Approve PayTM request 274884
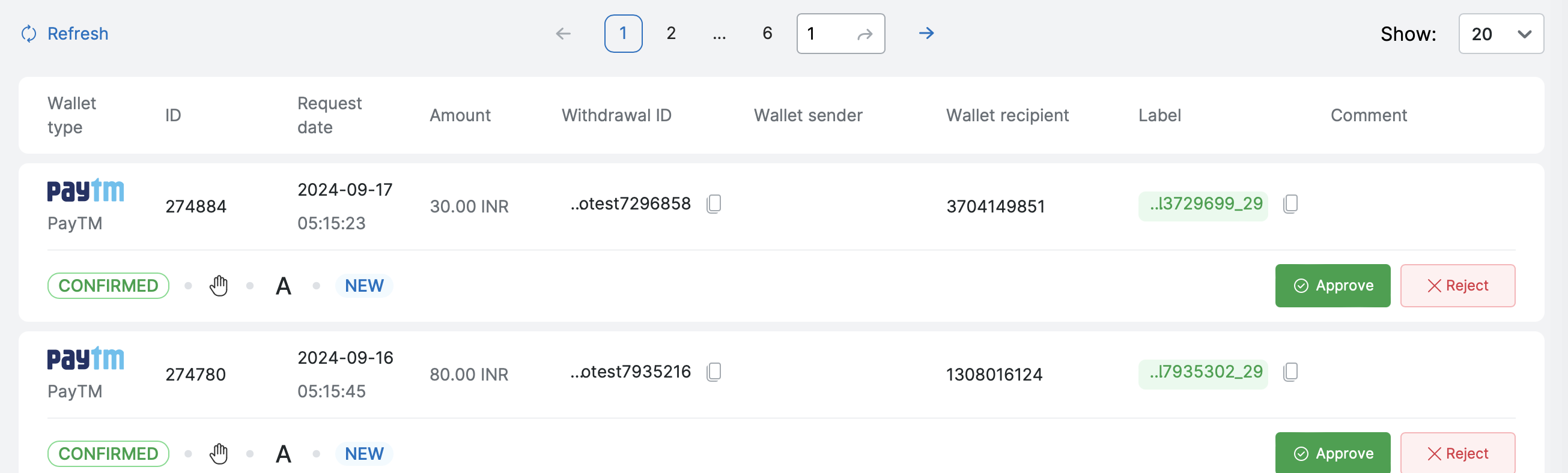Screen dimensions: 1568x473 pyautogui.click(x=1332, y=286)
